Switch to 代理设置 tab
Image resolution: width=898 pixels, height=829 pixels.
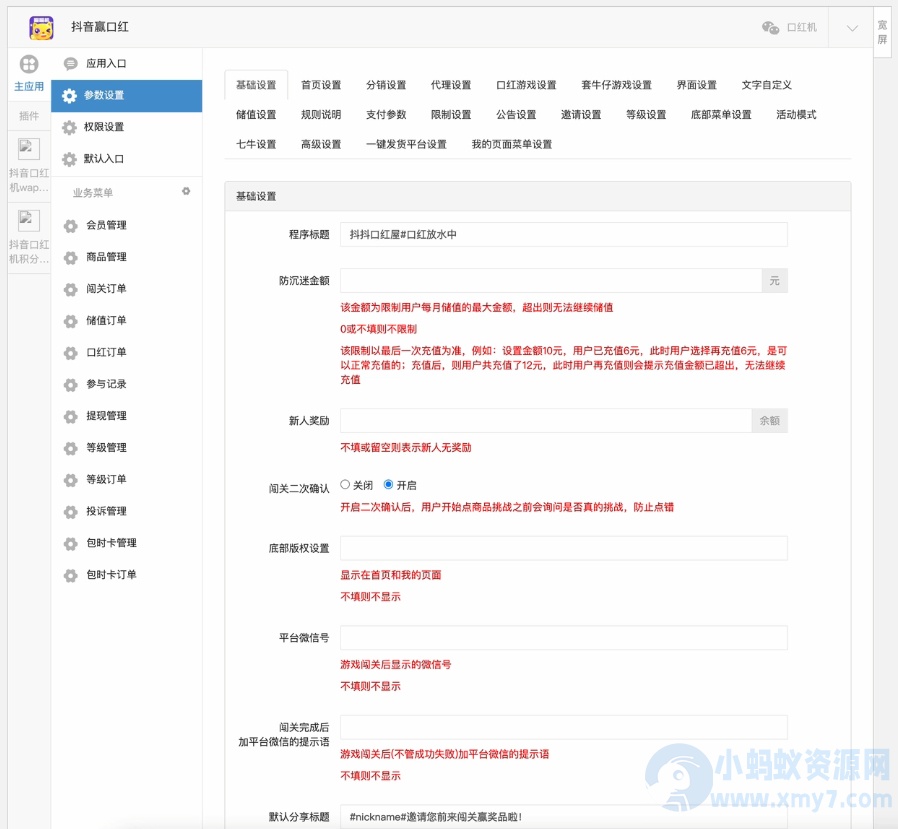click(x=451, y=85)
